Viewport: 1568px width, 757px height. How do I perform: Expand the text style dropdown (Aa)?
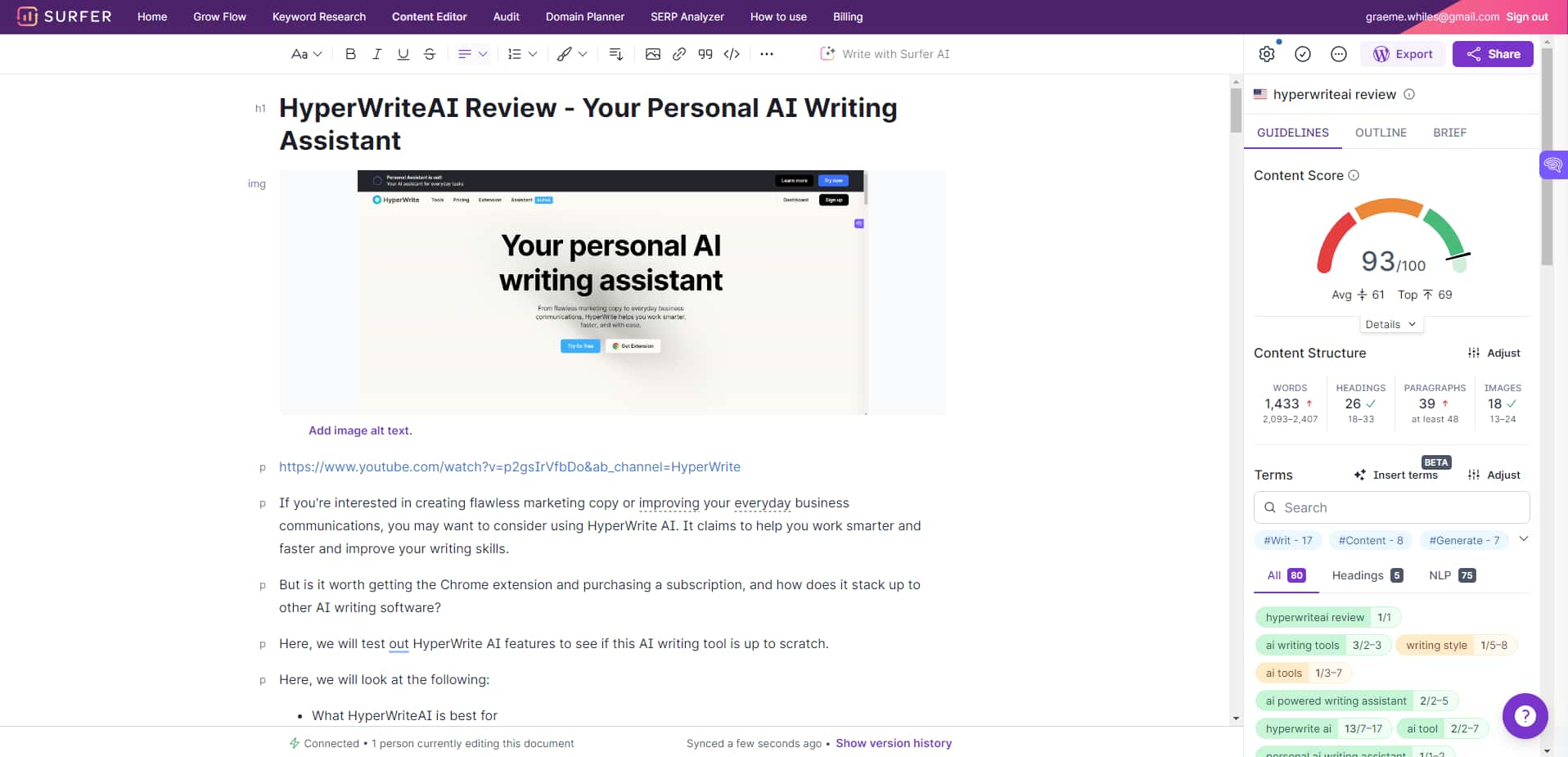tap(304, 53)
